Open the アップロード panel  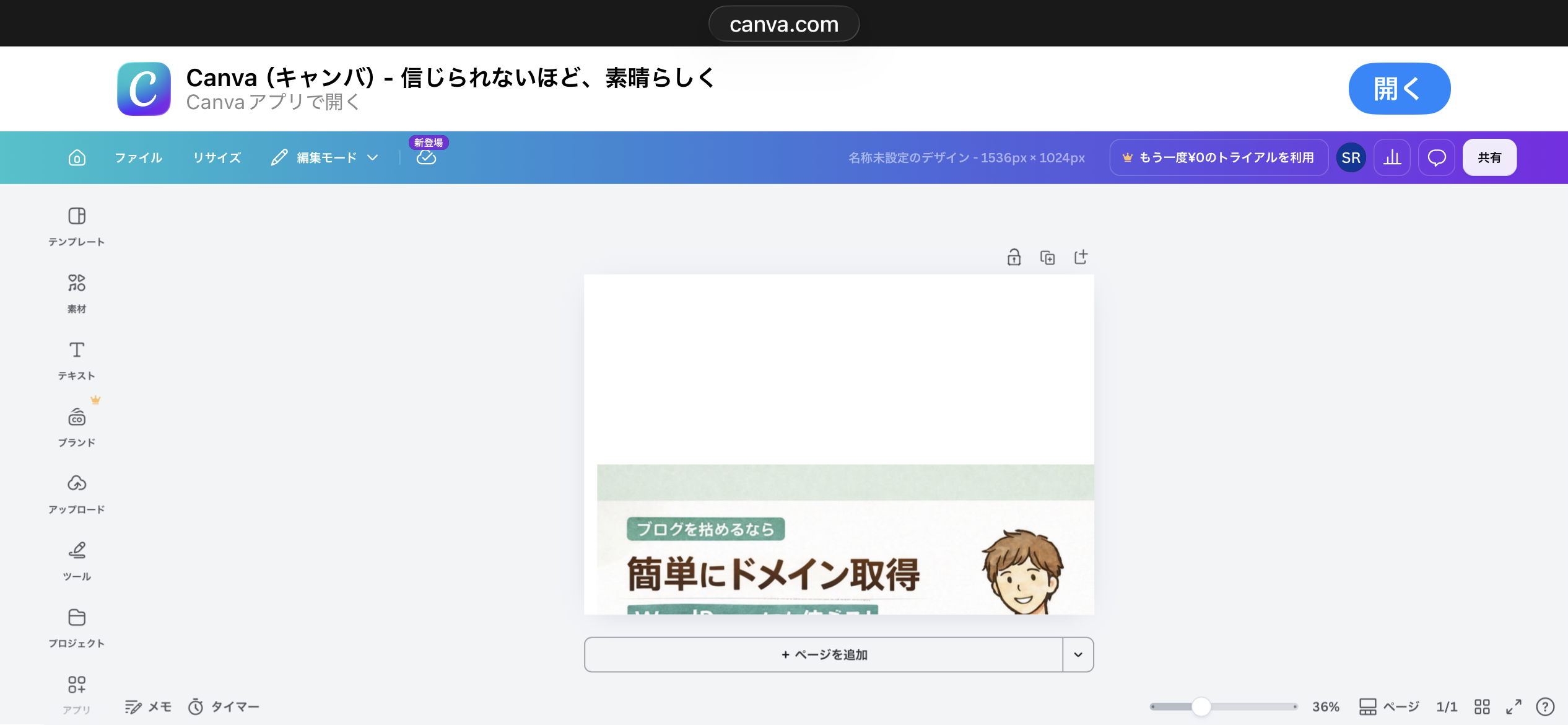[77, 494]
